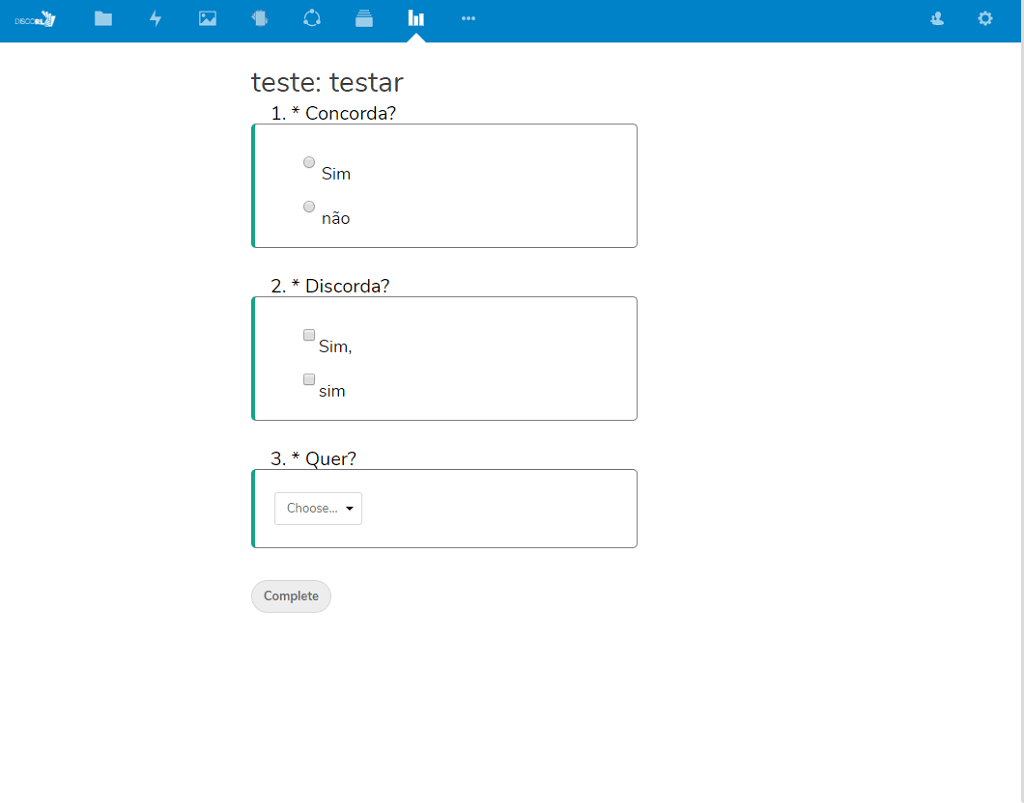Expand the three-dots more apps menu
Image resolution: width=1024 pixels, height=803 pixels.
[468, 18]
